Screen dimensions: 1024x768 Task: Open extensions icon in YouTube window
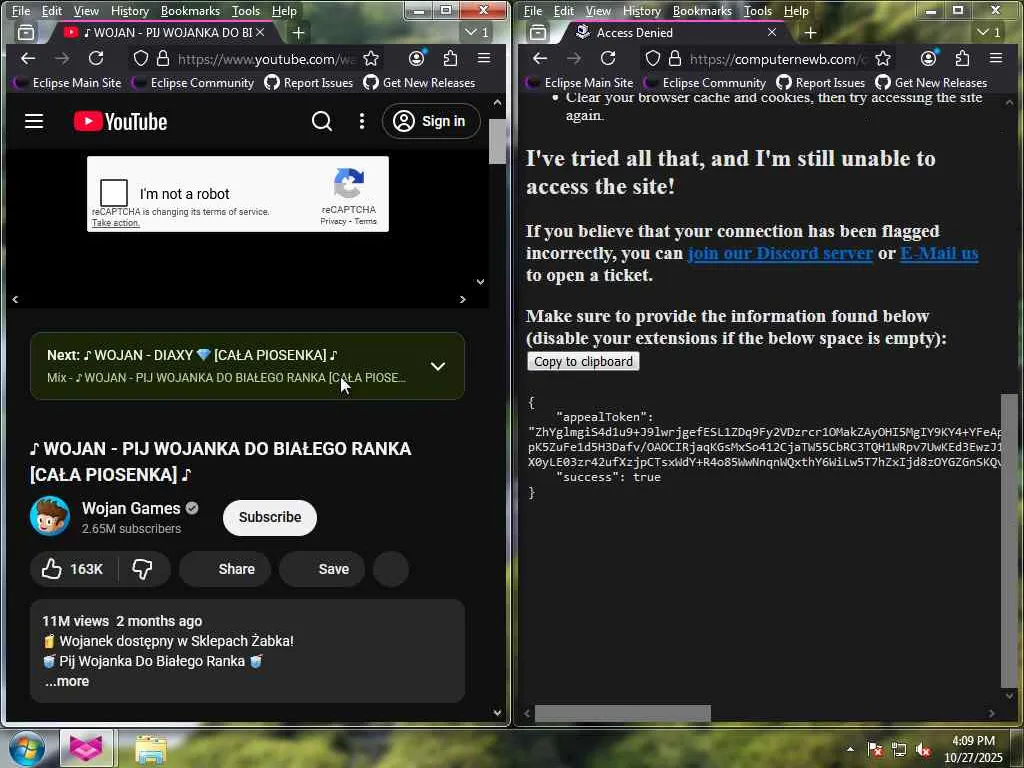[451, 59]
